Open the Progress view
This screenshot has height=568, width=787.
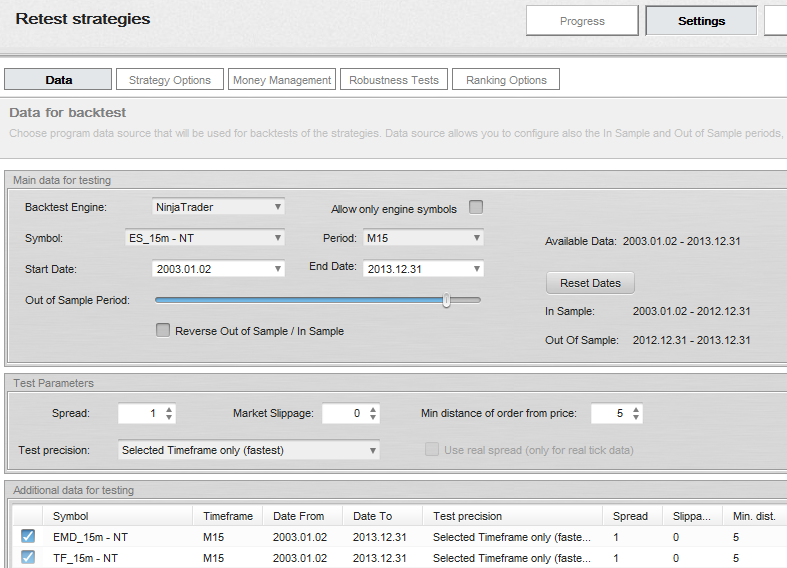pos(582,21)
